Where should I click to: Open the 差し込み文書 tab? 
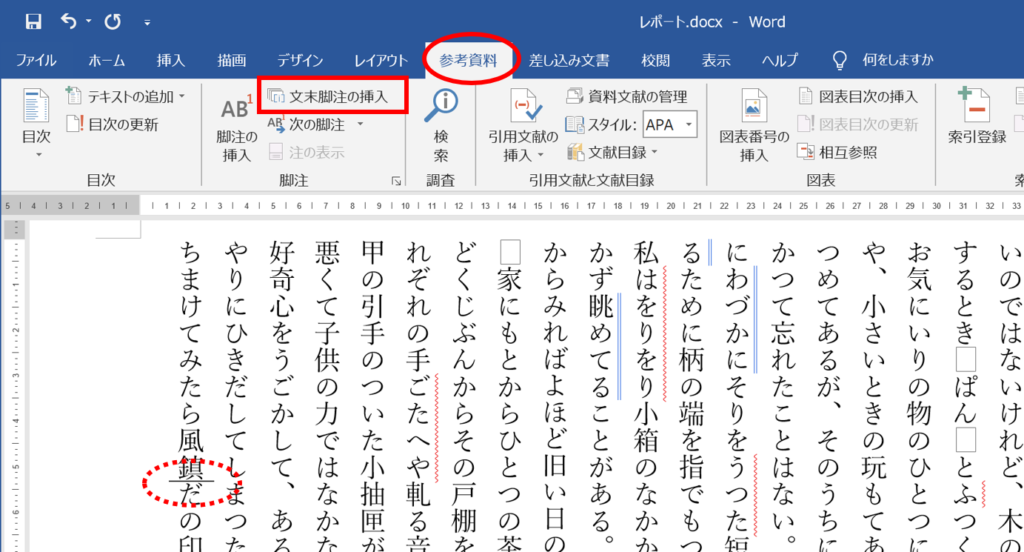569,60
